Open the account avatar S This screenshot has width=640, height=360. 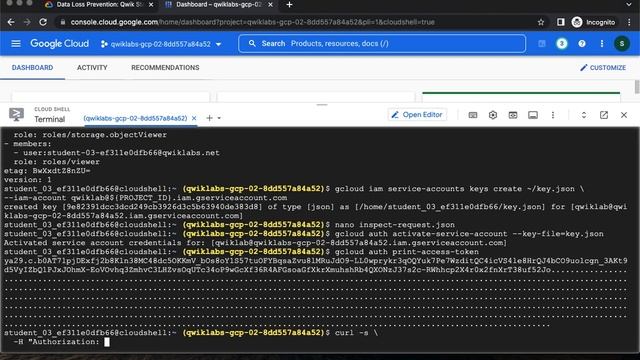point(622,44)
